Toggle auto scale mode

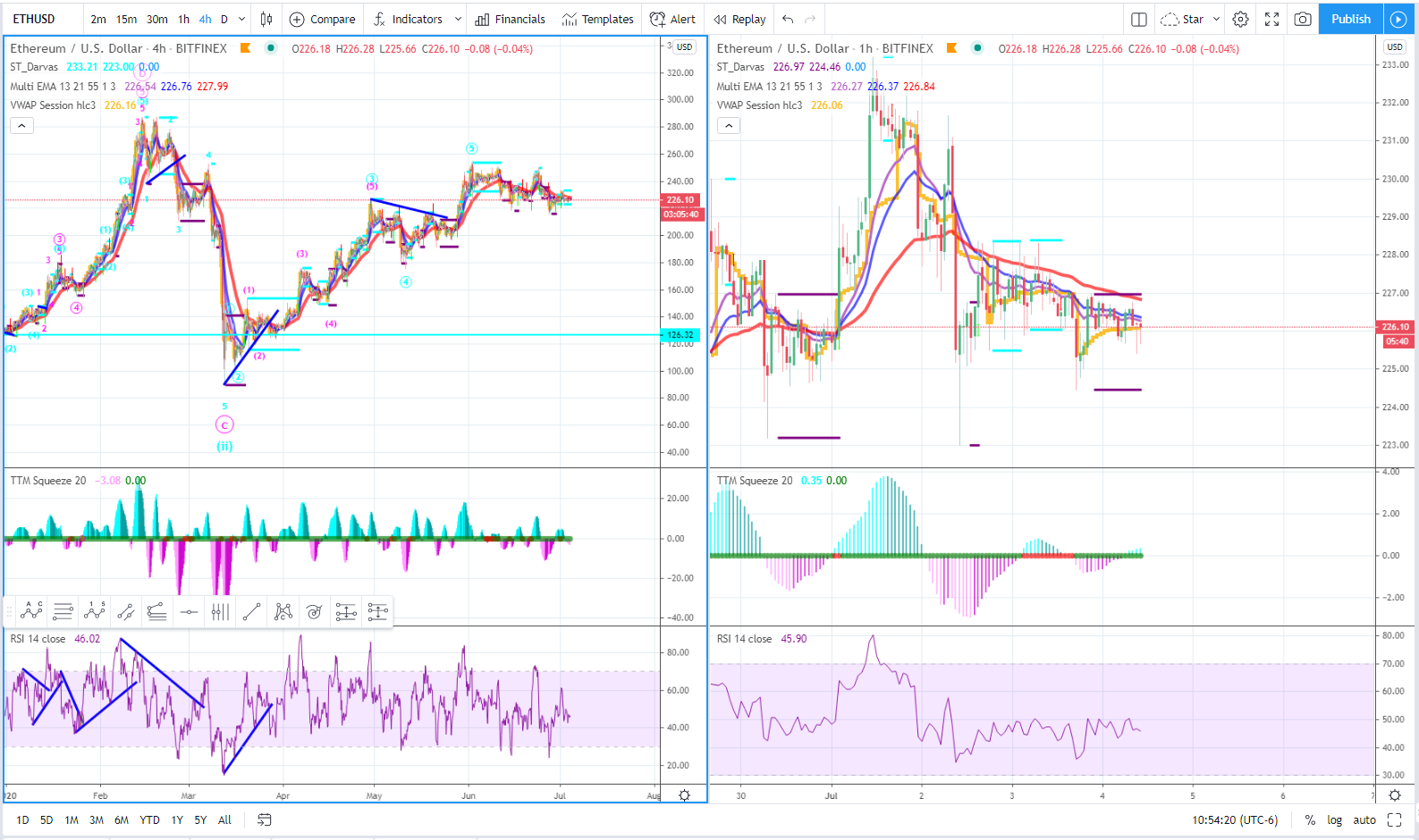coord(1364,819)
